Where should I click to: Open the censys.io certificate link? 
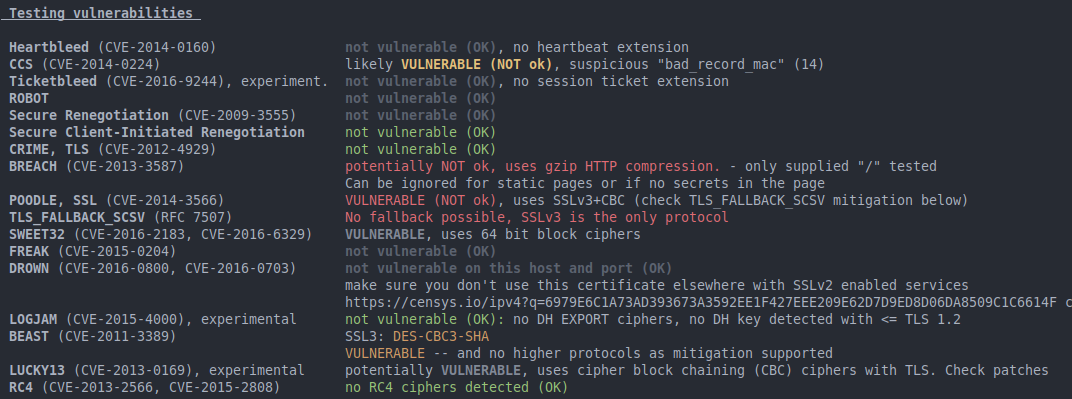702,303
